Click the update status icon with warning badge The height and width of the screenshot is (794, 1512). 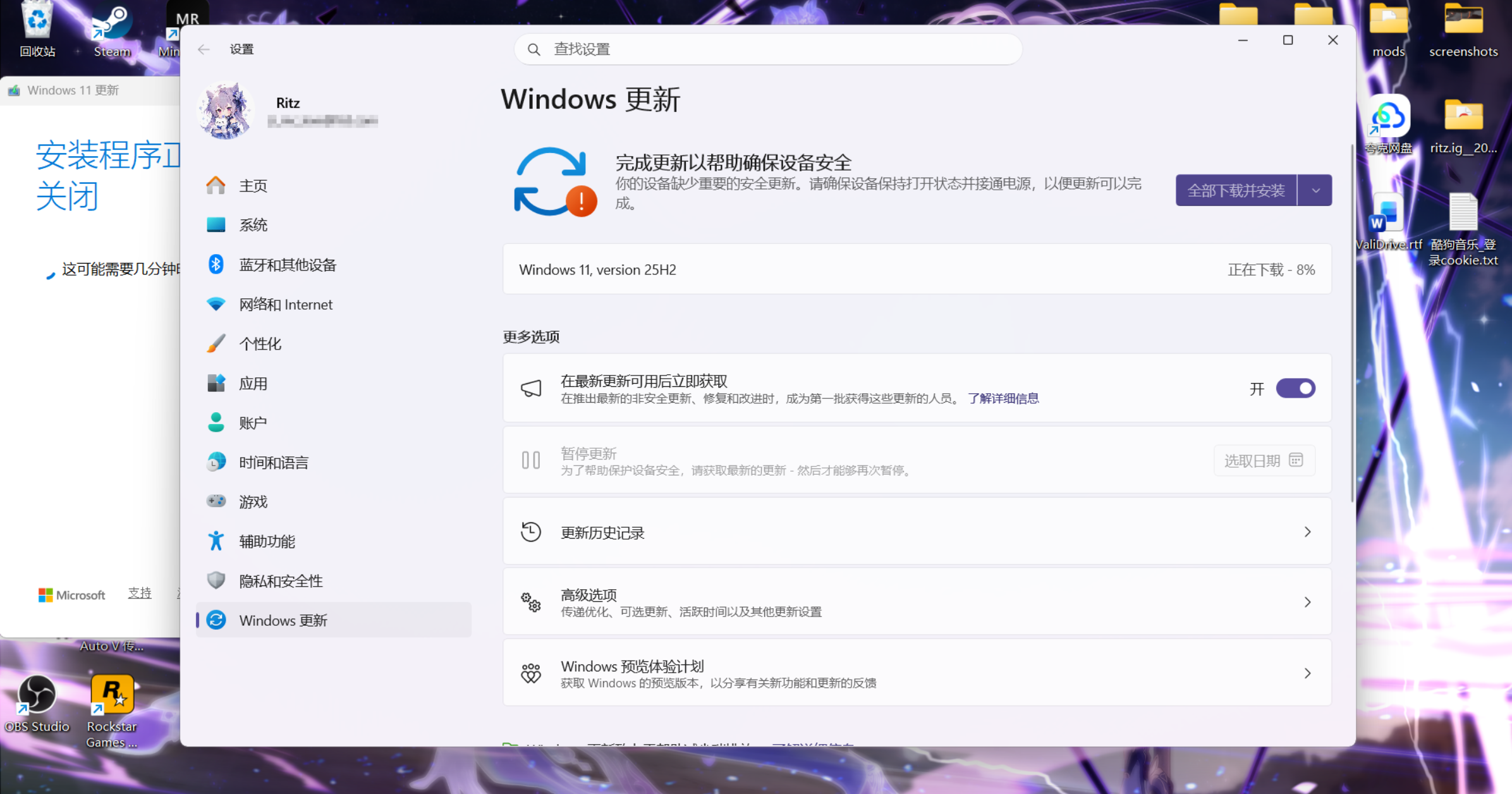click(x=554, y=182)
